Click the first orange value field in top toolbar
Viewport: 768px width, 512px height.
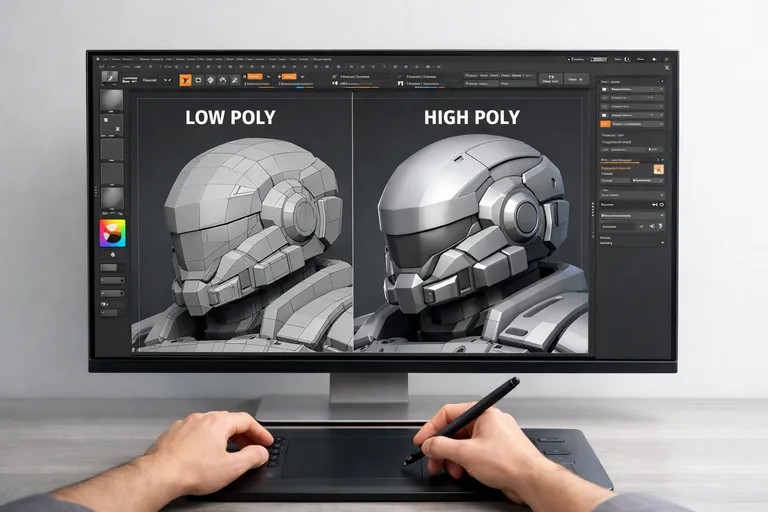click(254, 76)
